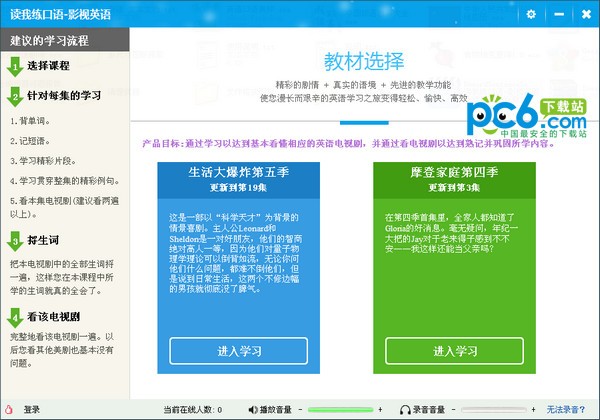Click the 3.学习精彩片段 list item
Screen dimensions: 600x420
tap(43, 161)
